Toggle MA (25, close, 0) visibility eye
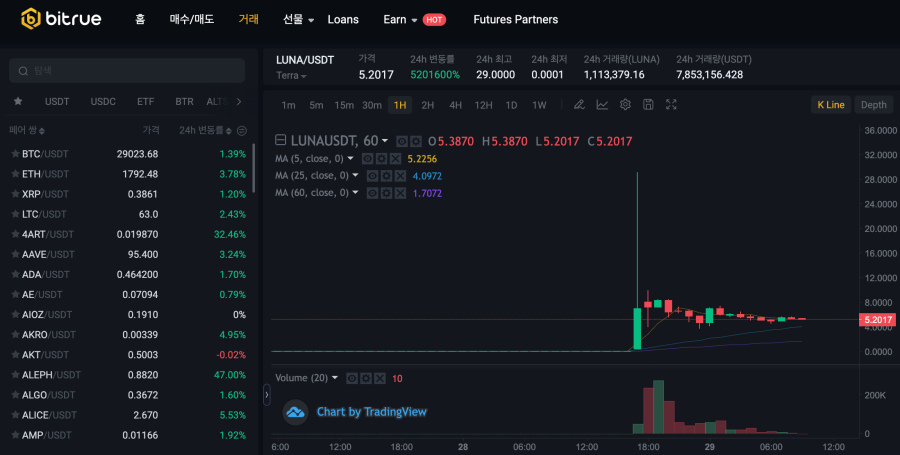The image size is (900, 455). [372, 176]
